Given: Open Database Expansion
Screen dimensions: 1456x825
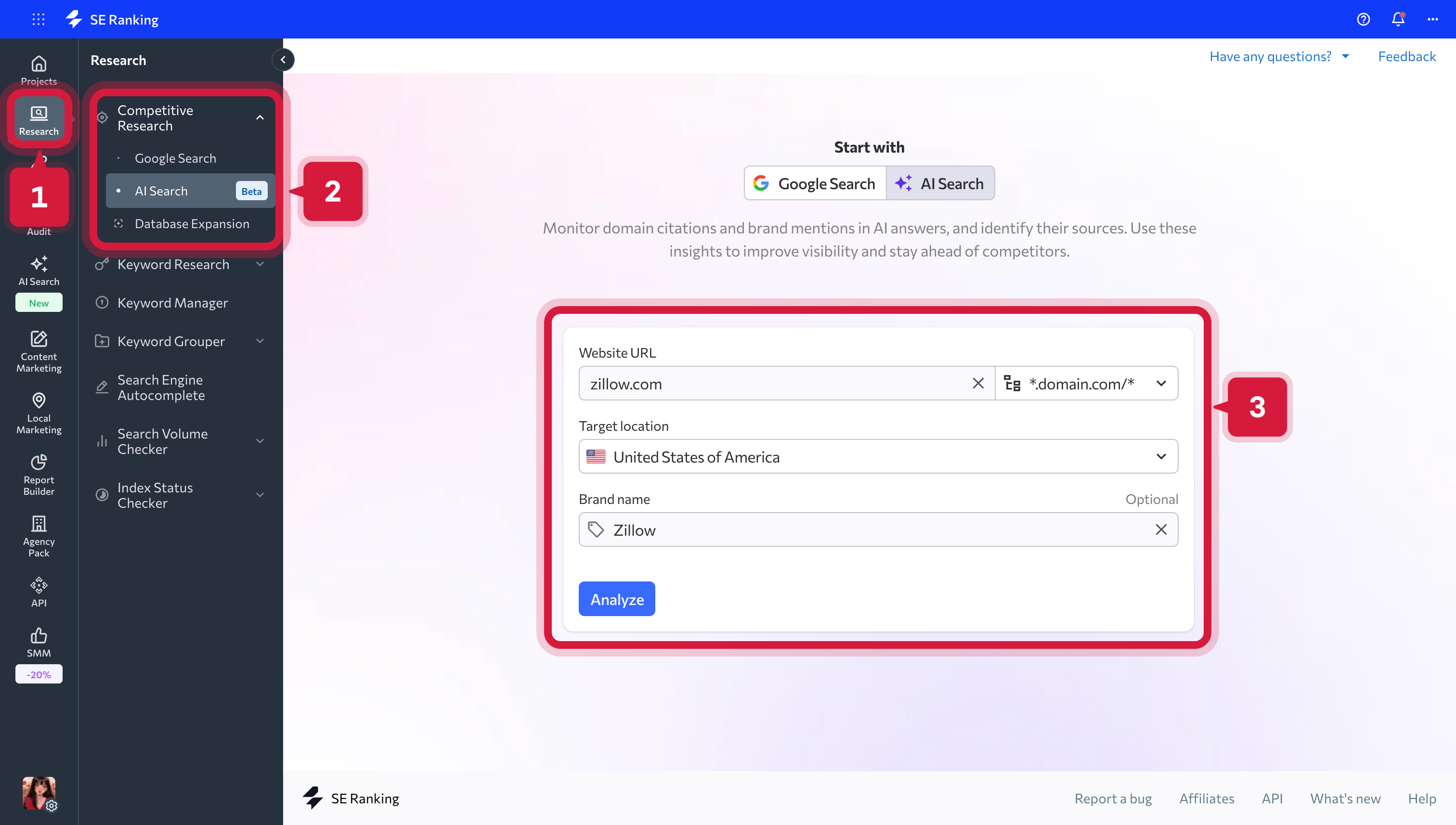Looking at the screenshot, I should (x=192, y=224).
